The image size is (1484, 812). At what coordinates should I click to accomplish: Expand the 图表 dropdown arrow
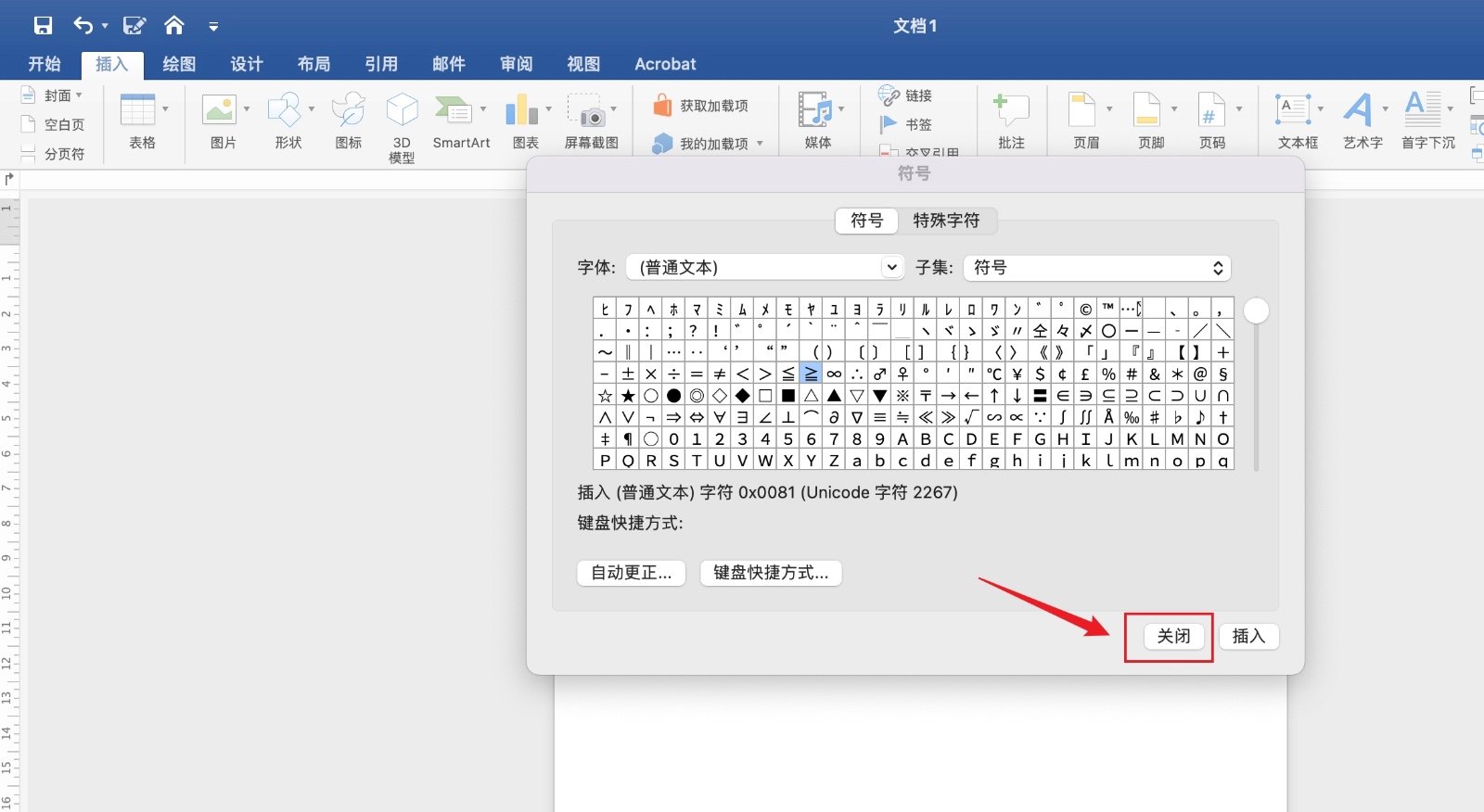coord(549,109)
